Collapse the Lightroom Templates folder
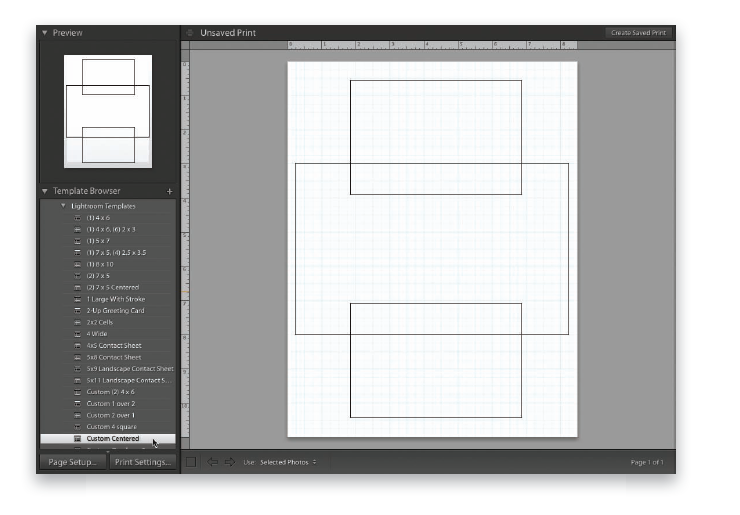The height and width of the screenshot is (515, 740). pos(63,206)
